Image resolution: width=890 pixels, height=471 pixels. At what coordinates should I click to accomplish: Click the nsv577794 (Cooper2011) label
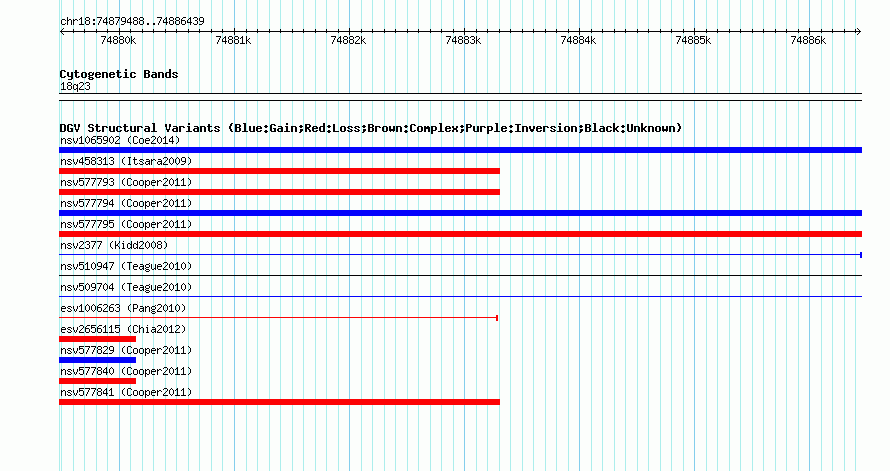click(126, 203)
